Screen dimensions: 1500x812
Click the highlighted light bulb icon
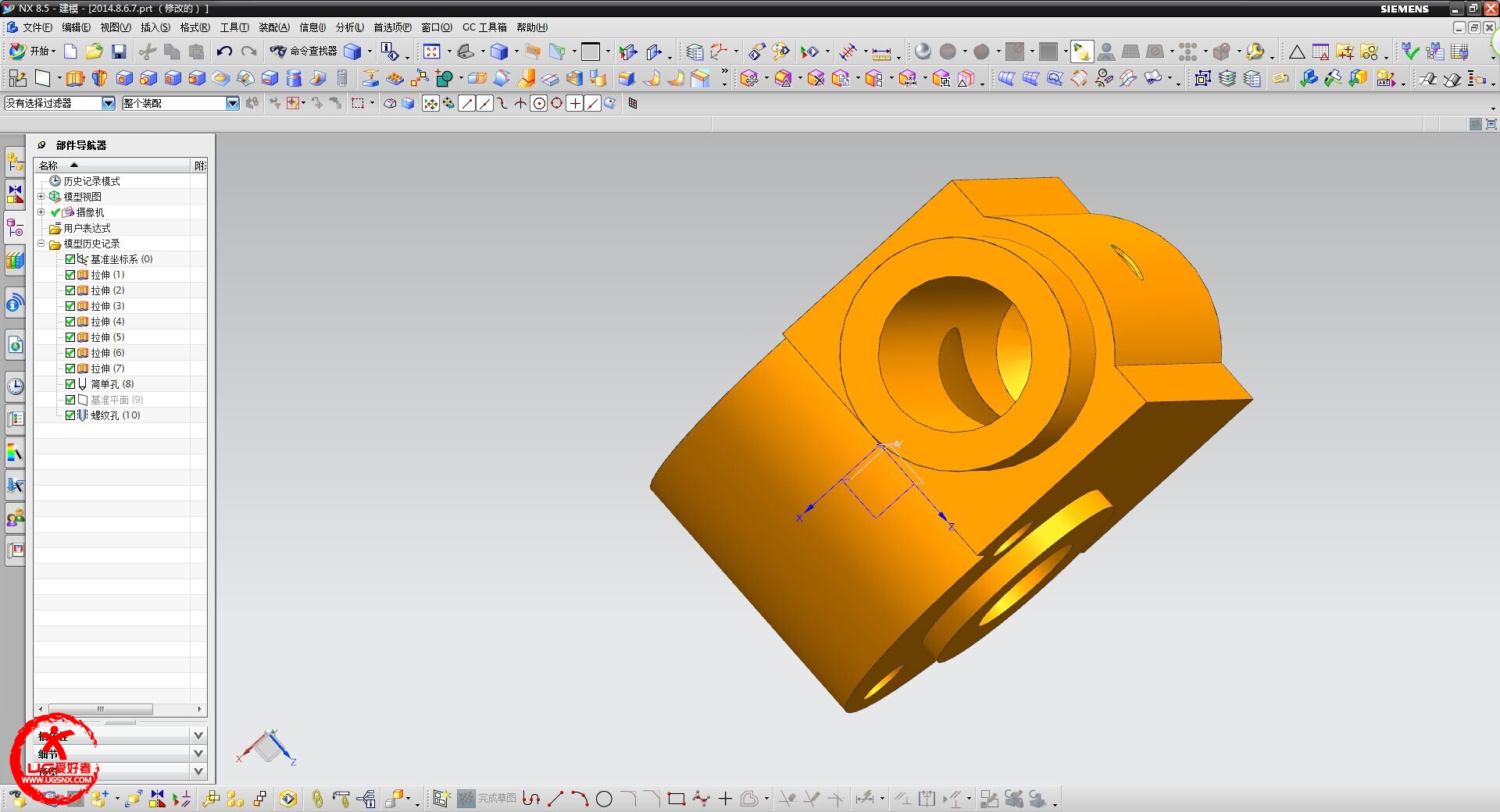pyautogui.click(x=1082, y=52)
